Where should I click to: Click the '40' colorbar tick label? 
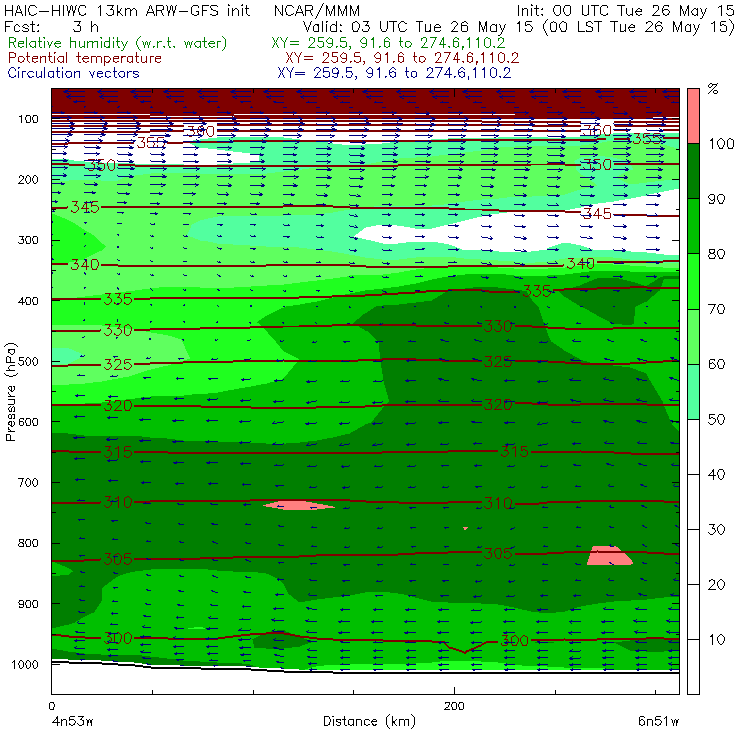coord(716,474)
